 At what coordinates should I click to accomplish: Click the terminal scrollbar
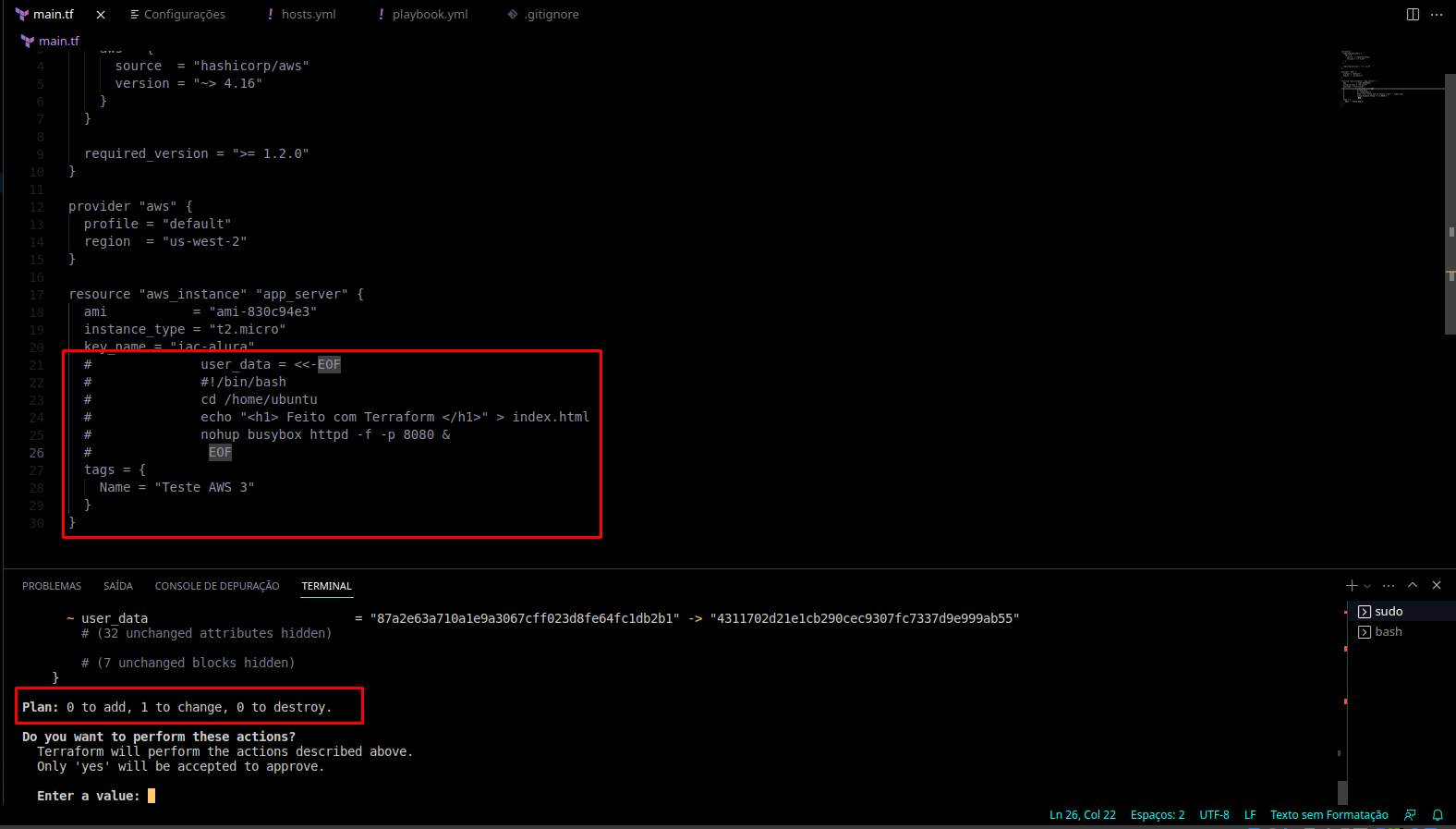1342,792
